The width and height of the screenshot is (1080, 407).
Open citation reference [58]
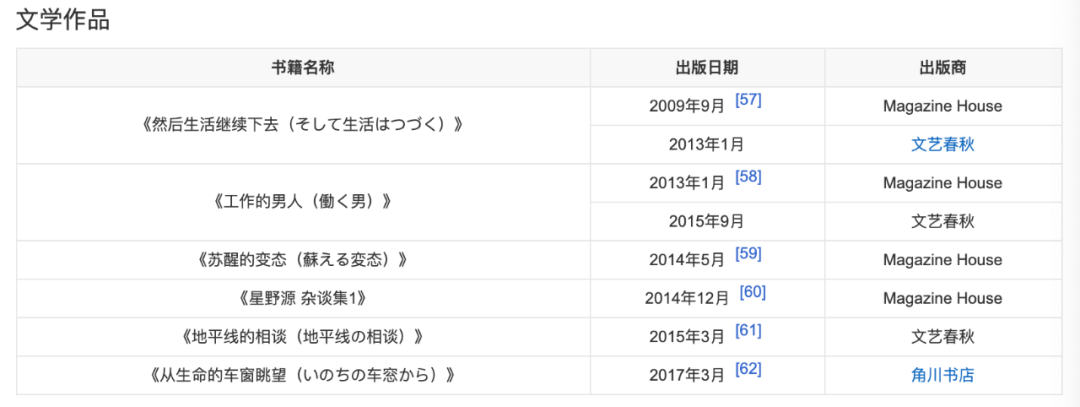pyautogui.click(x=748, y=177)
